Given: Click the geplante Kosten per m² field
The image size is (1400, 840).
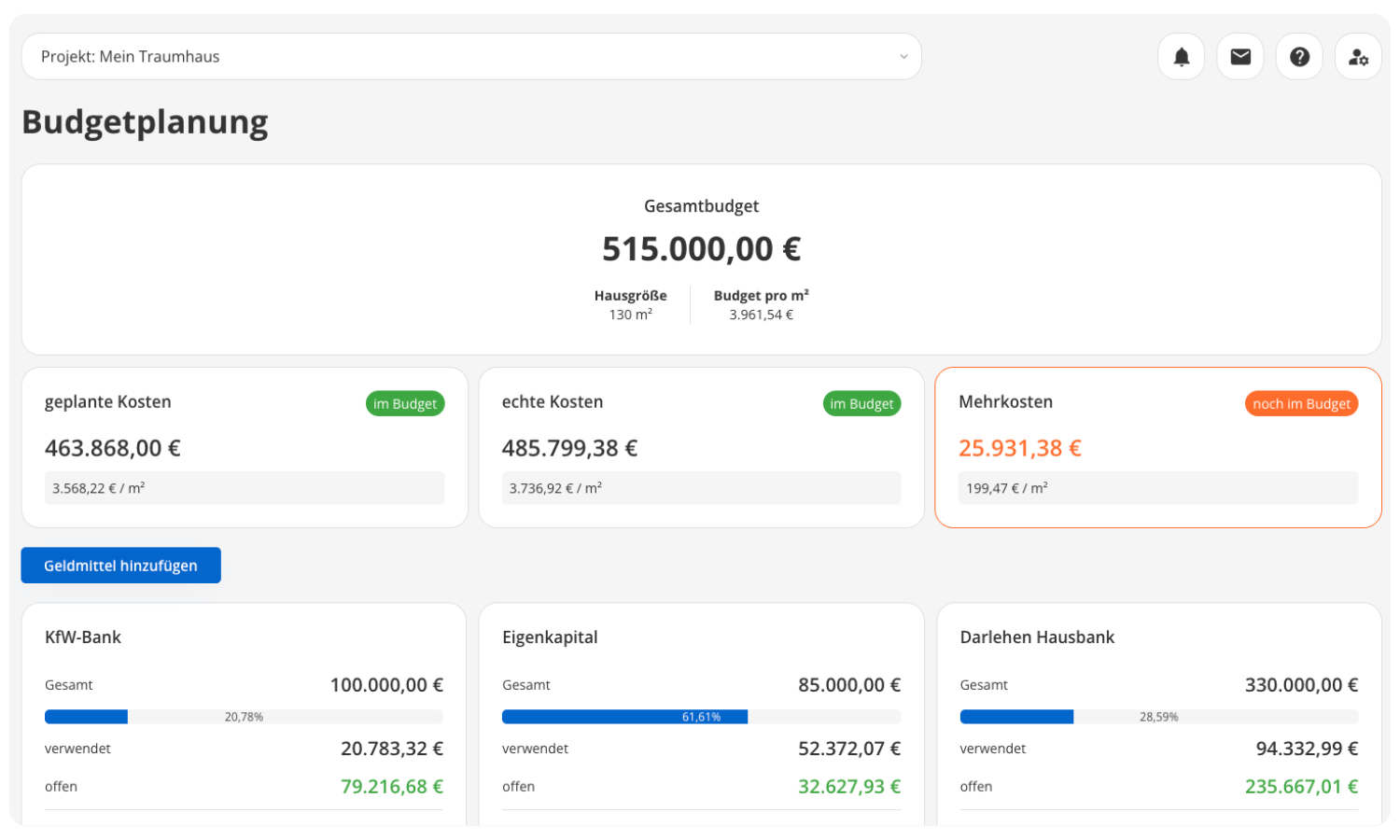Looking at the screenshot, I should coord(245,488).
